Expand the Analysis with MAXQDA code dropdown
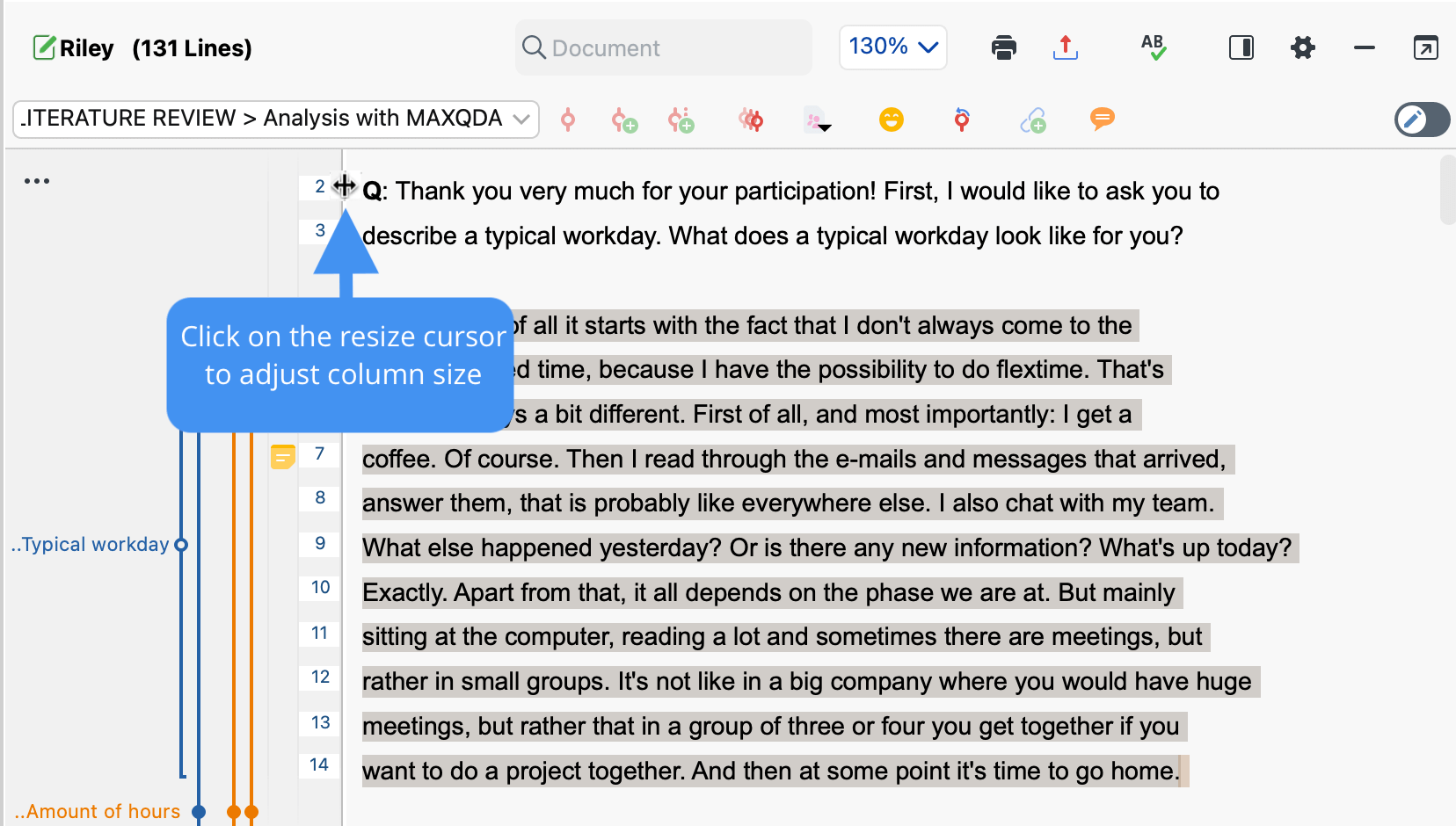Screen dimensions: 1456x826 (x=276, y=119)
